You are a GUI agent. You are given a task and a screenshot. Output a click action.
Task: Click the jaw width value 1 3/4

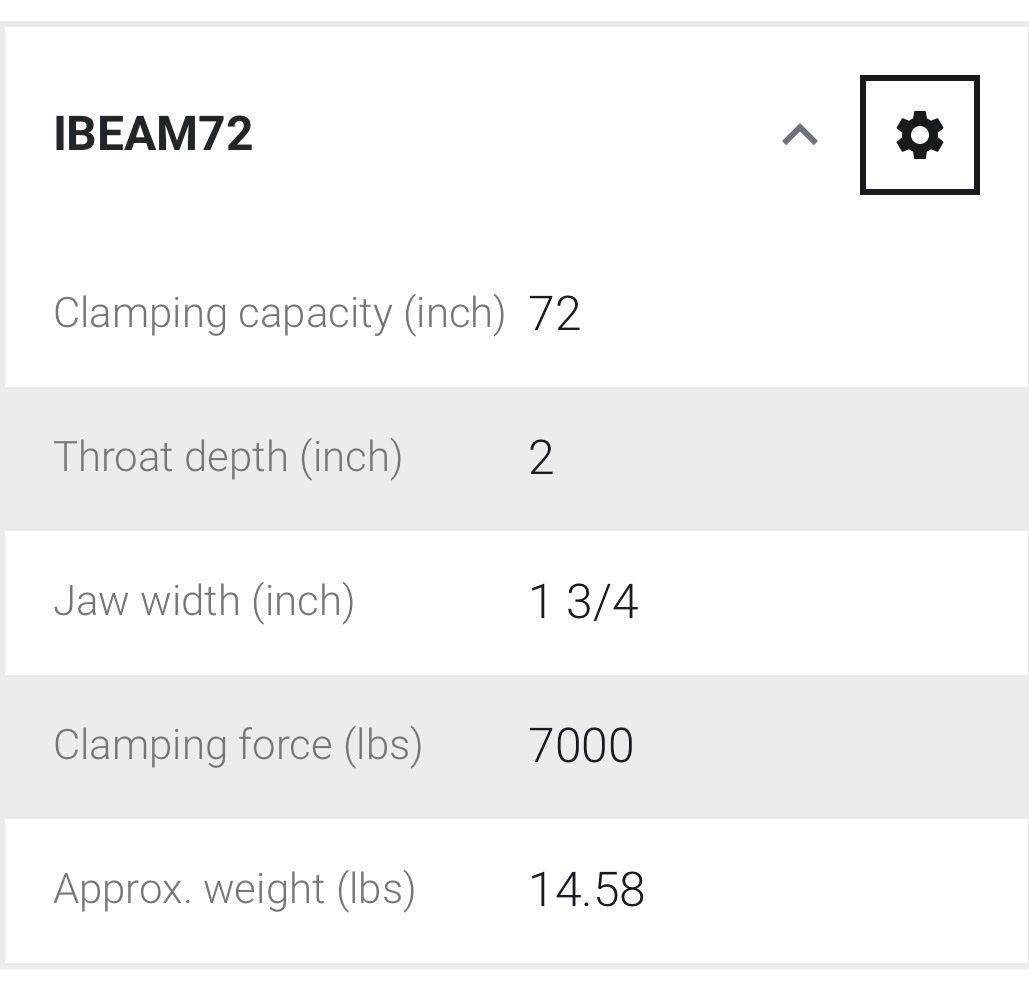583,603
